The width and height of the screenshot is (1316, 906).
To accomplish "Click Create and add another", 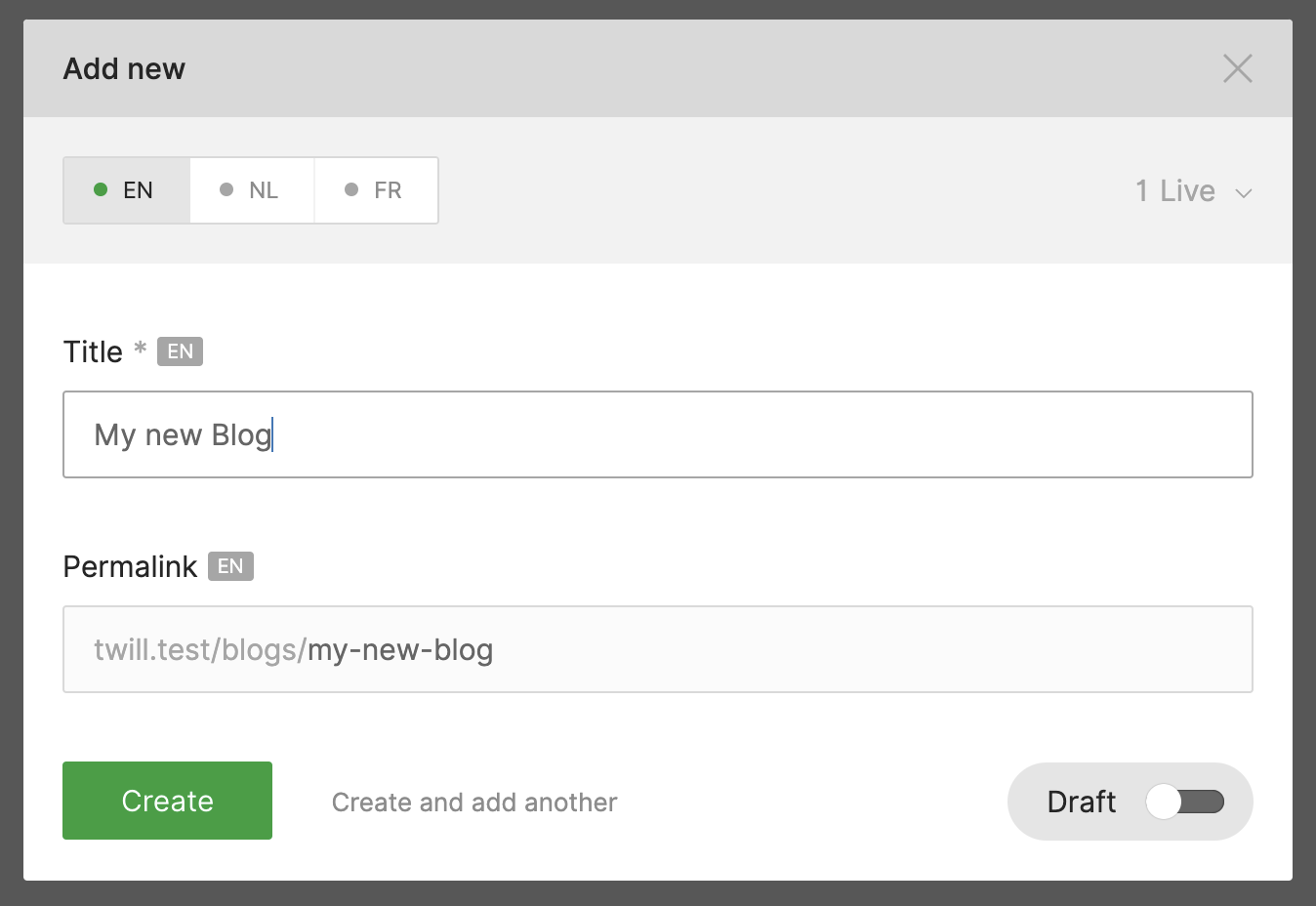I will point(474,803).
